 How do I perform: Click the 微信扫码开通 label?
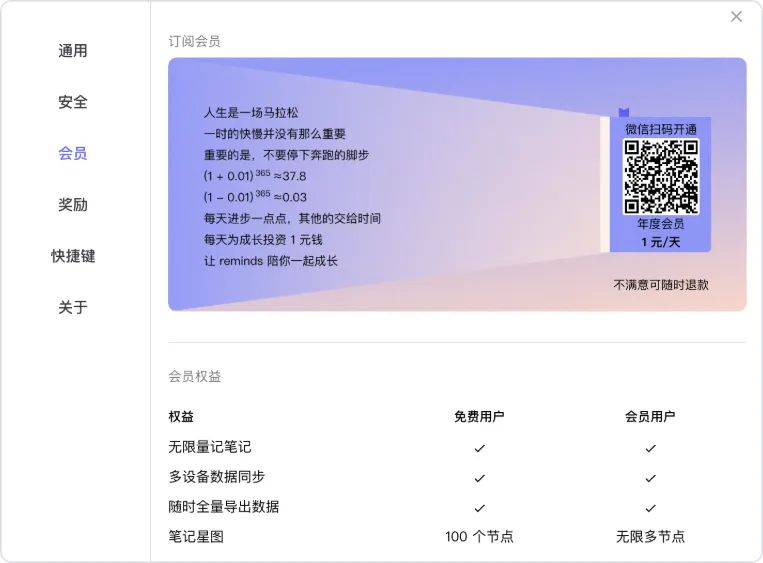pyautogui.click(x=661, y=129)
